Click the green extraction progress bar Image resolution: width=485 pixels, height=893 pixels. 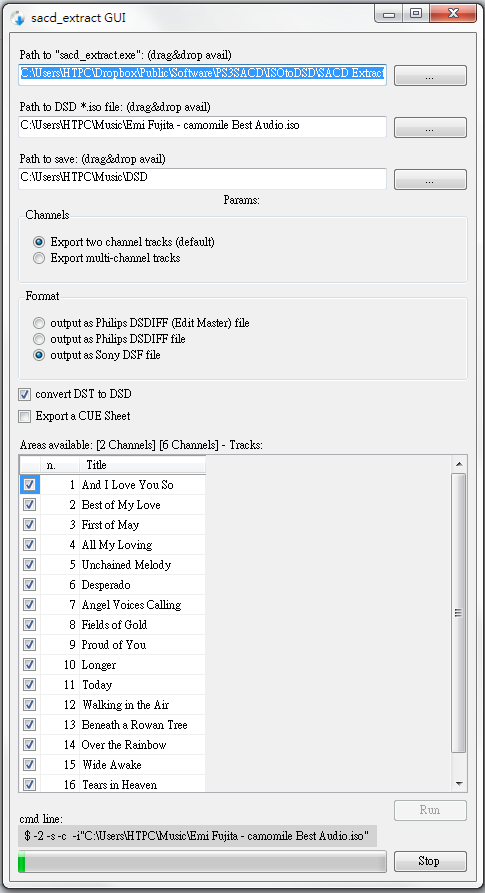pos(203,861)
